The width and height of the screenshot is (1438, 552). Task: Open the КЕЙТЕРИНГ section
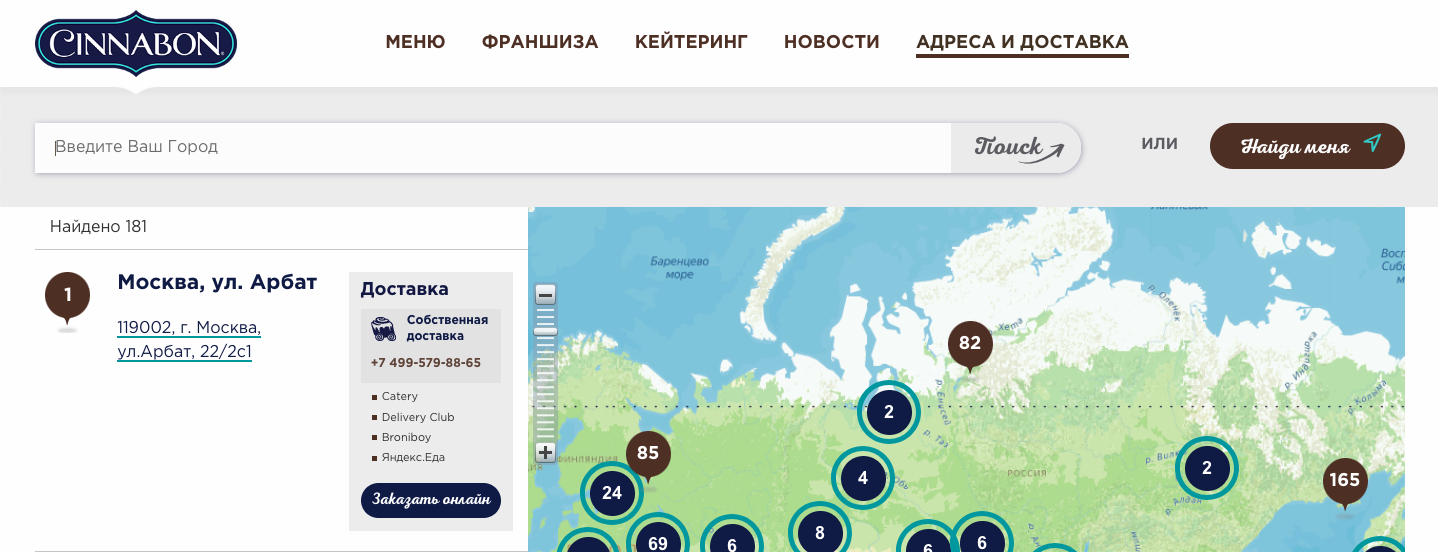[x=691, y=42]
